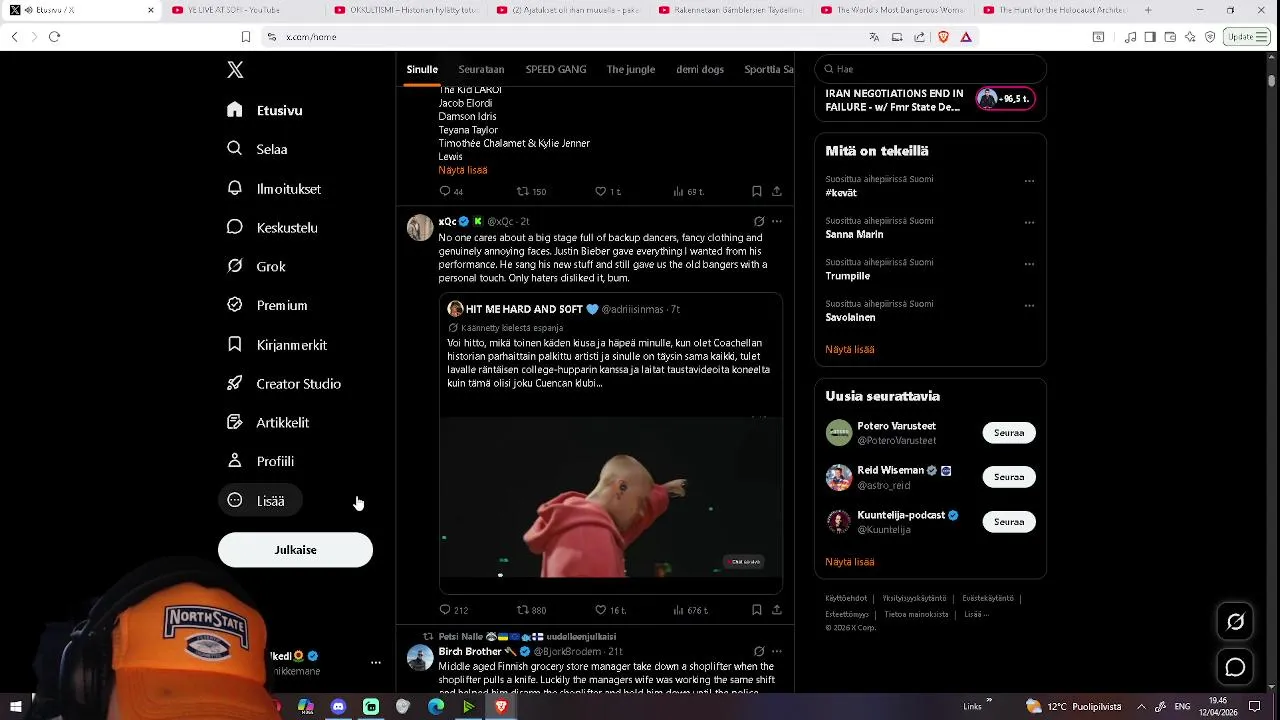The height and width of the screenshot is (720, 1280).
Task: Open more options for Trumpille trend
Action: point(1029,264)
